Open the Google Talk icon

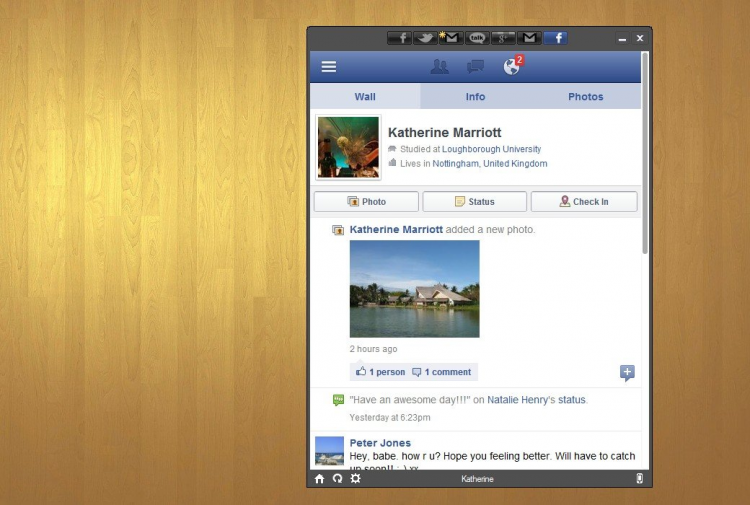pyautogui.click(x=477, y=38)
